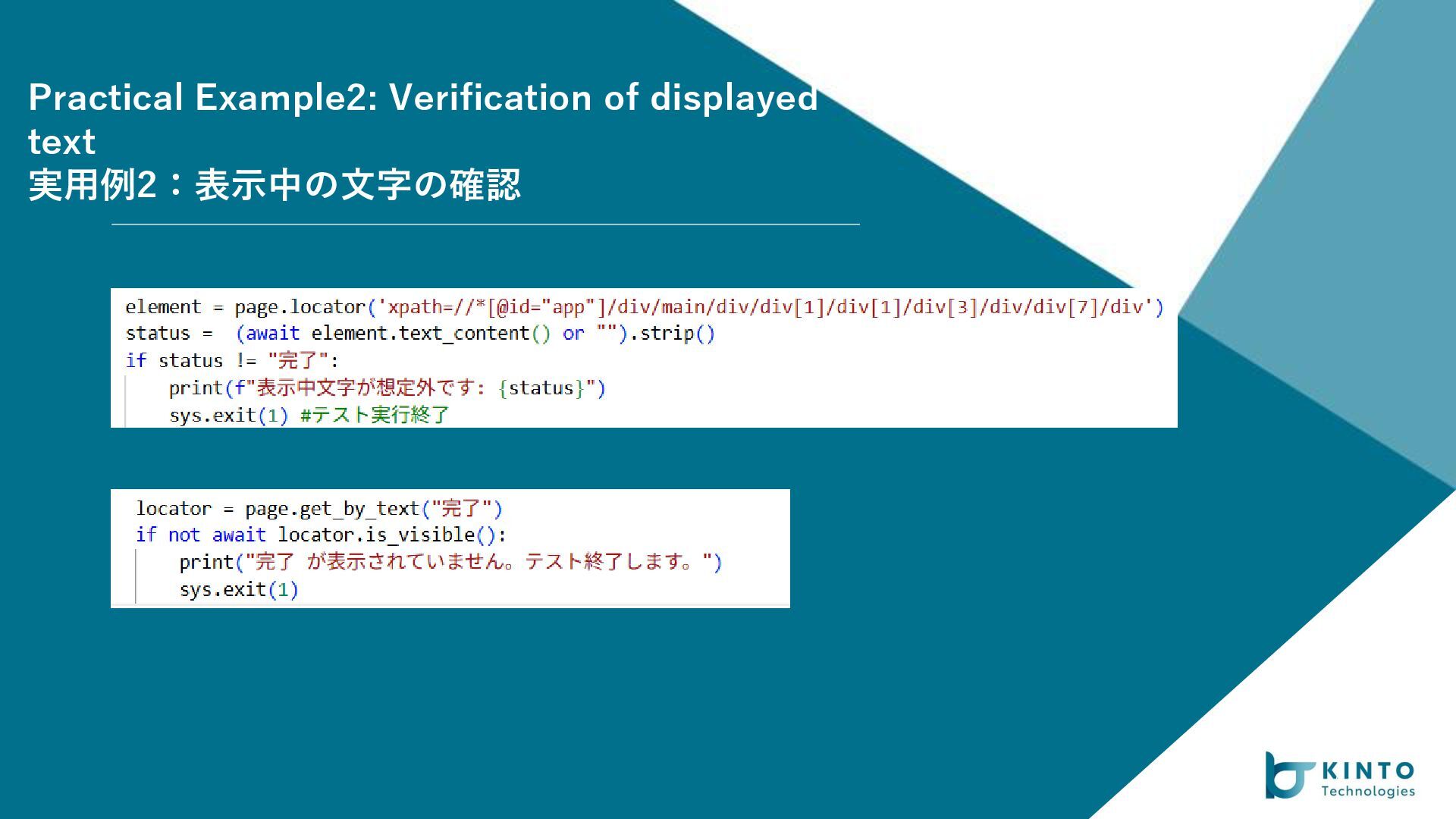
Task: Click the horizontal divider line under the title
Action: tap(485, 224)
